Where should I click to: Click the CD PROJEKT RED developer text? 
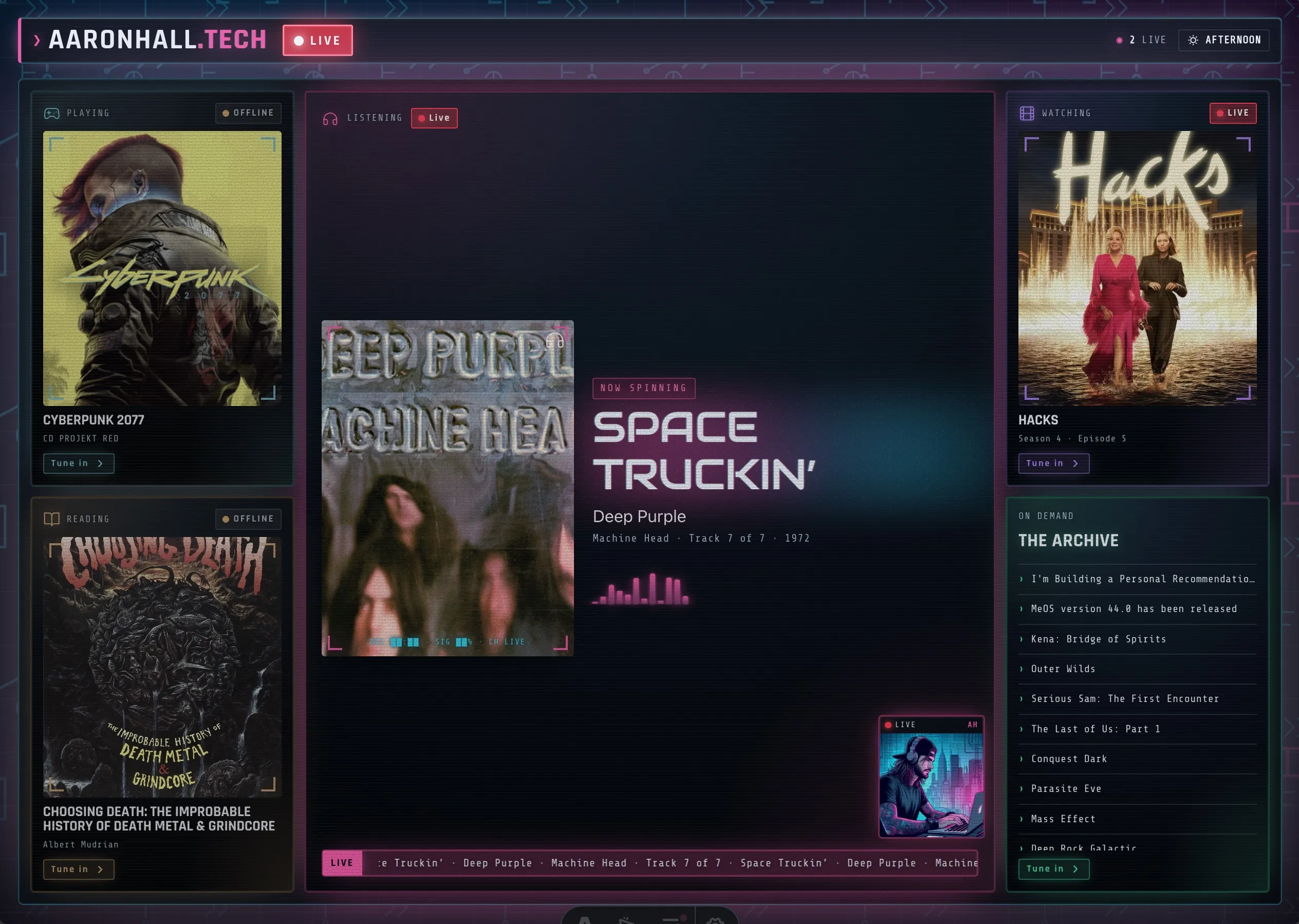pyautogui.click(x=81, y=439)
